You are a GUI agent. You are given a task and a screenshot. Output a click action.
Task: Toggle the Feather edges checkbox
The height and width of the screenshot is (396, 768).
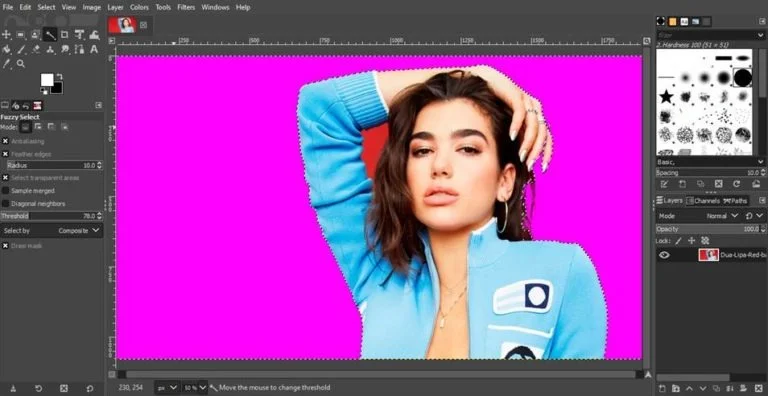click(5, 154)
